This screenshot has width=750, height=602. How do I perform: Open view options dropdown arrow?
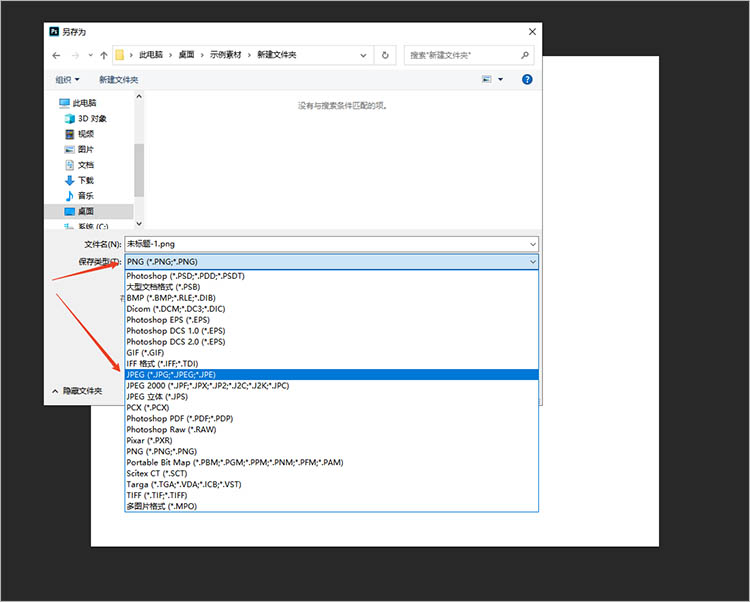(500, 79)
